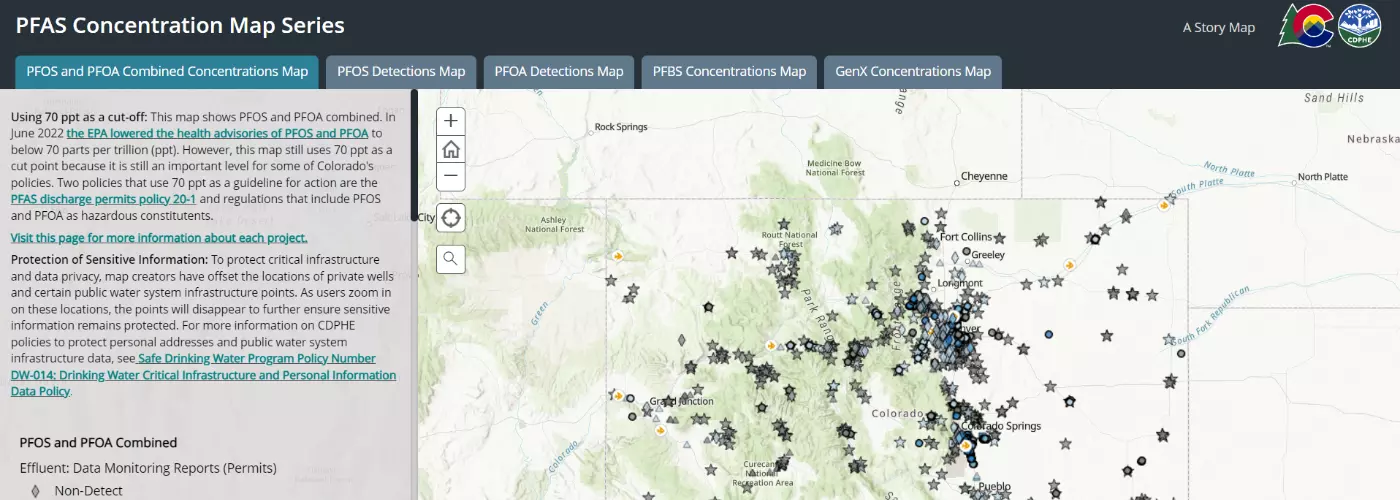The width and height of the screenshot is (1400, 500).
Task: Switch to PFOA Detections Map tab
Action: click(559, 72)
